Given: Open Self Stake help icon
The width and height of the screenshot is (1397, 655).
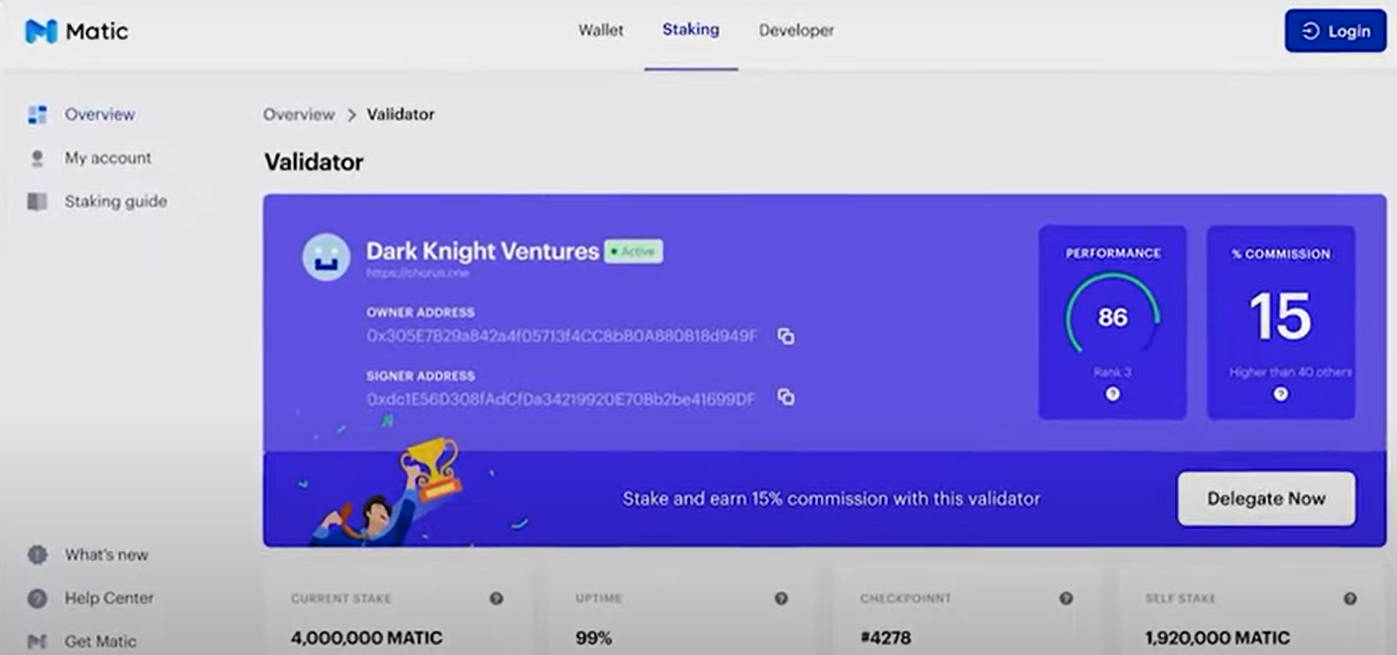Looking at the screenshot, I should pyautogui.click(x=1351, y=598).
